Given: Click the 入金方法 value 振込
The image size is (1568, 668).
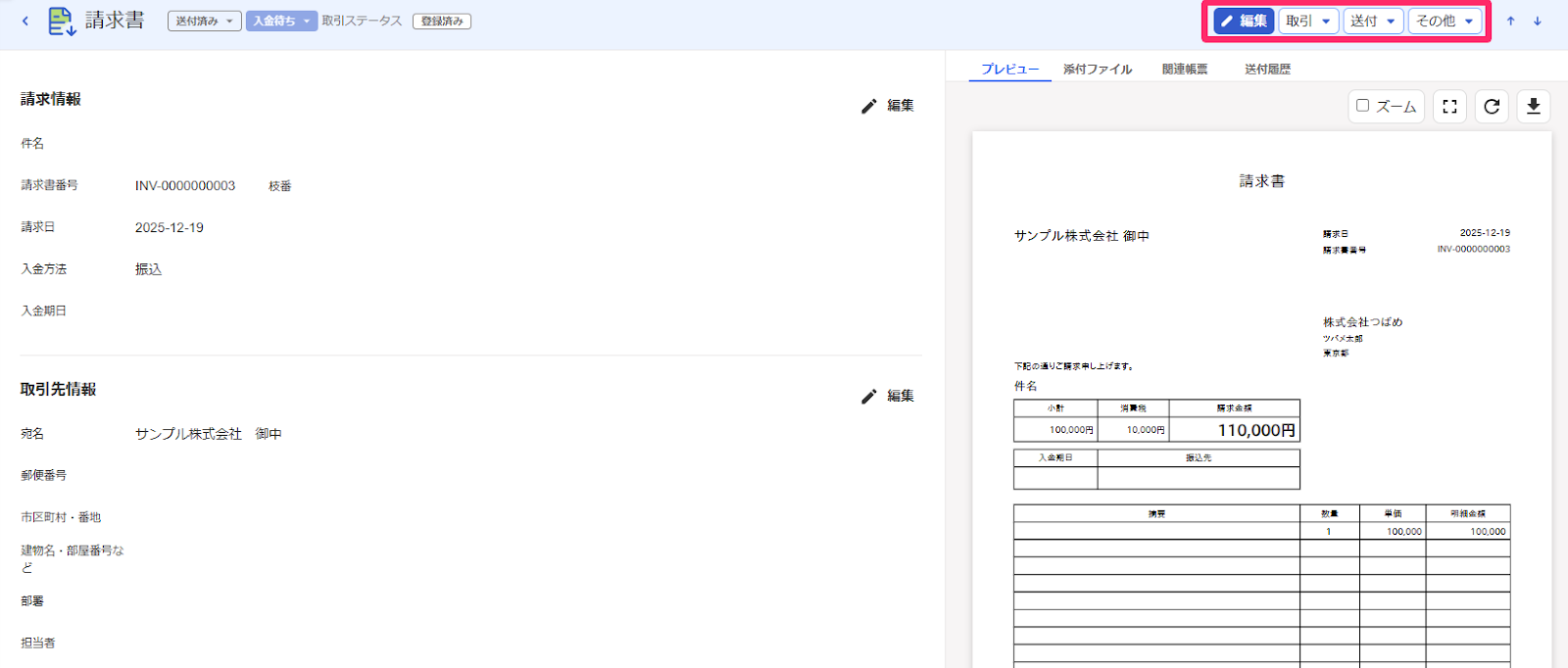Looking at the screenshot, I should tap(148, 269).
